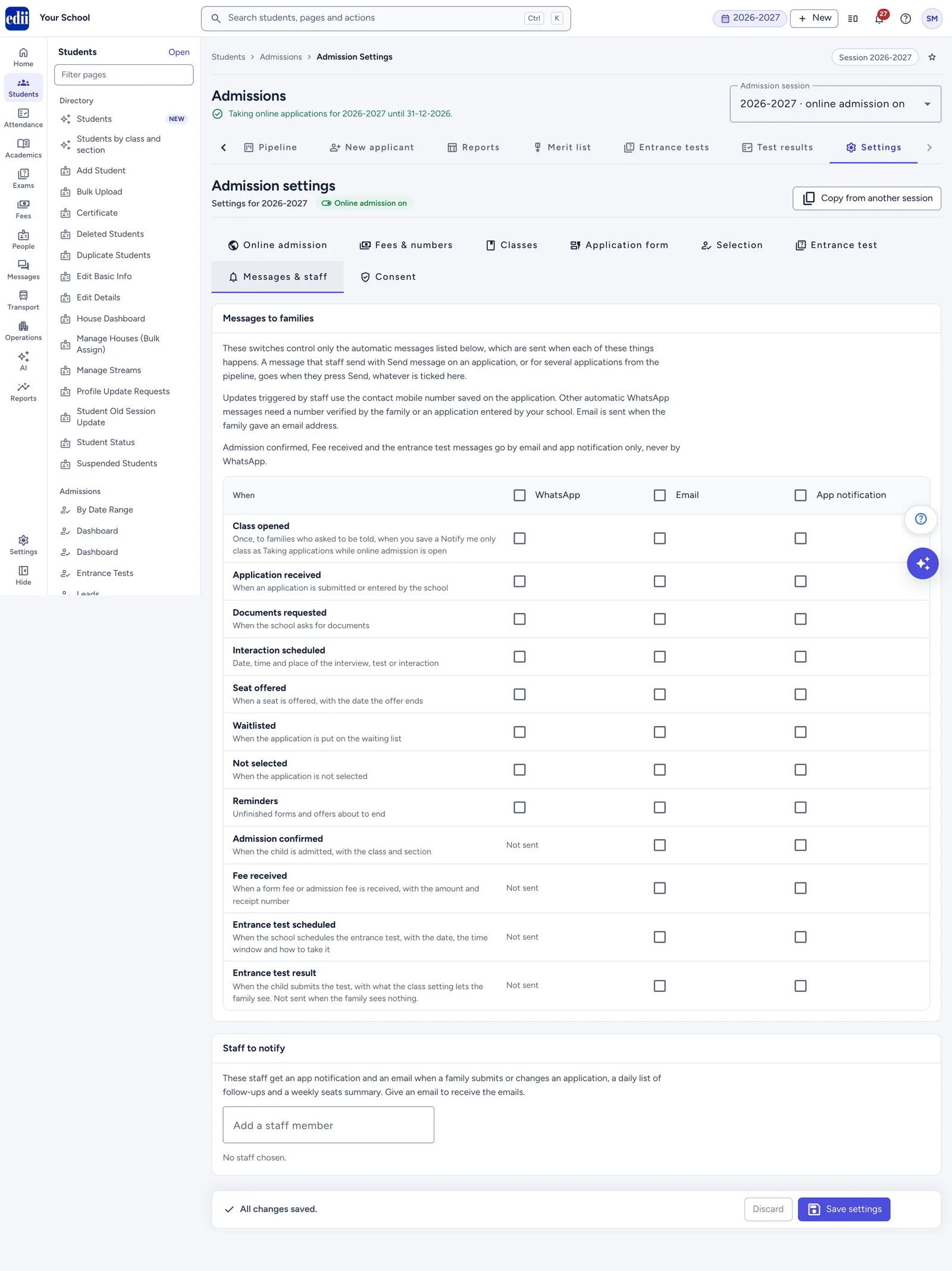Click the Admissions breadcrumb link
952x1271 pixels.
click(x=281, y=57)
